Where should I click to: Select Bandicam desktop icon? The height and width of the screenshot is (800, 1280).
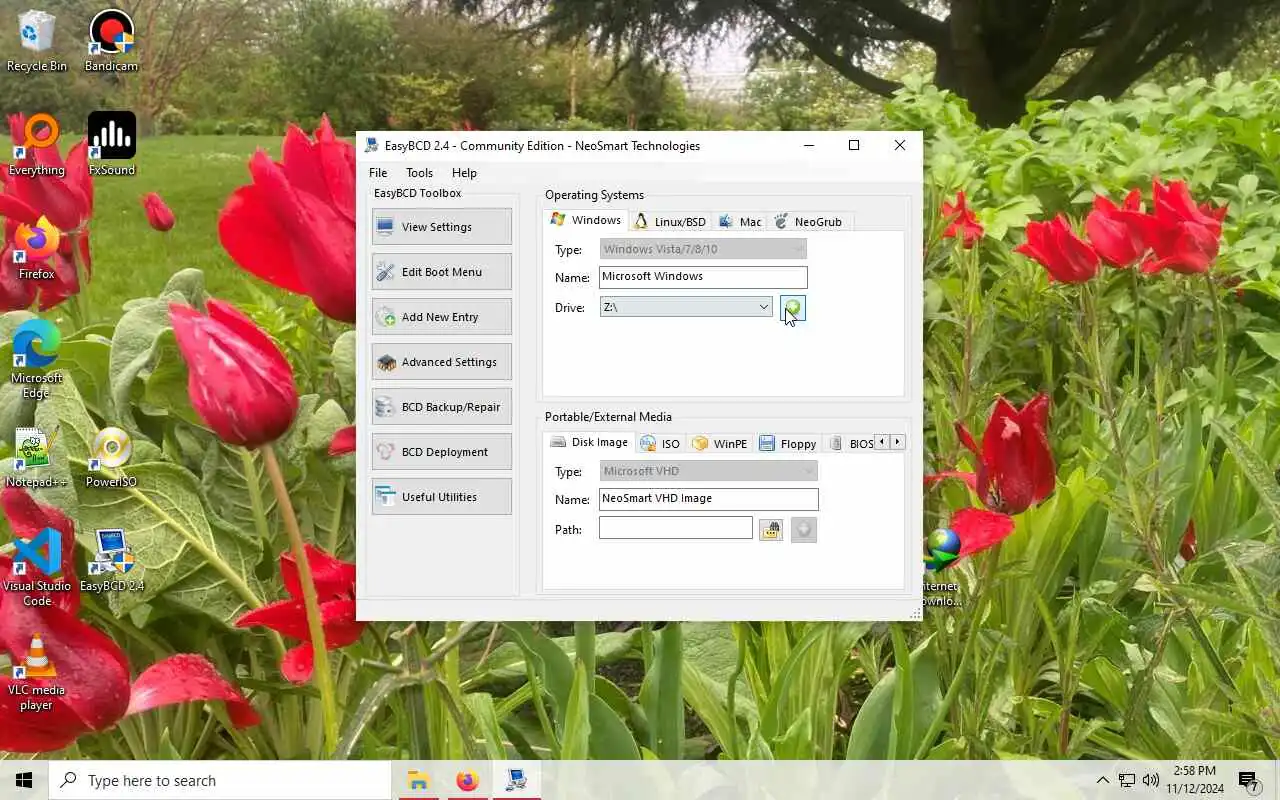pos(112,41)
